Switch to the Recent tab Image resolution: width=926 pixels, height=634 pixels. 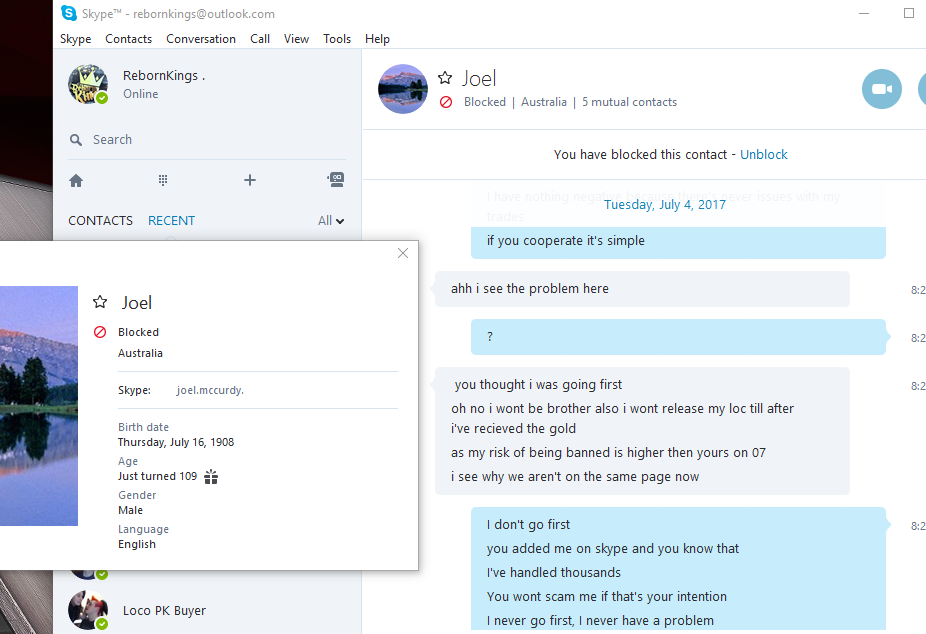pos(171,221)
